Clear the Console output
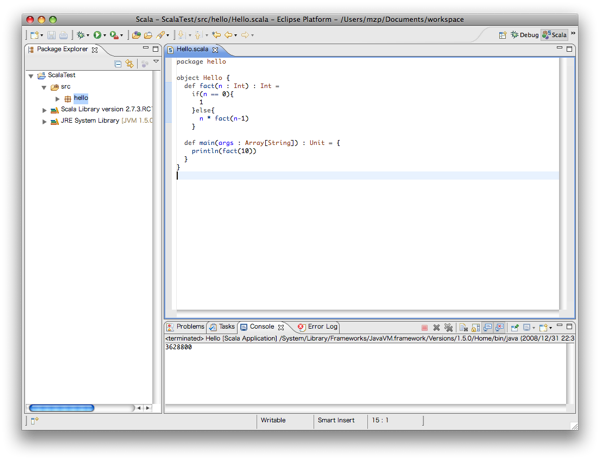Viewport: 600px width, 460px height. pyautogui.click(x=463, y=328)
